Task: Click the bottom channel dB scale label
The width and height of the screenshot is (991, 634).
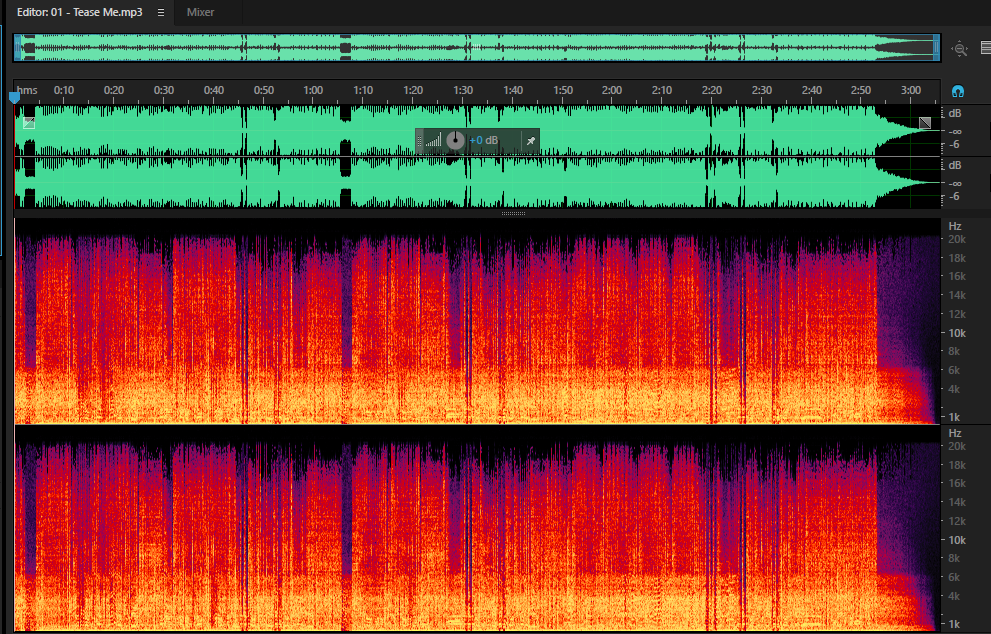Action: coord(955,165)
